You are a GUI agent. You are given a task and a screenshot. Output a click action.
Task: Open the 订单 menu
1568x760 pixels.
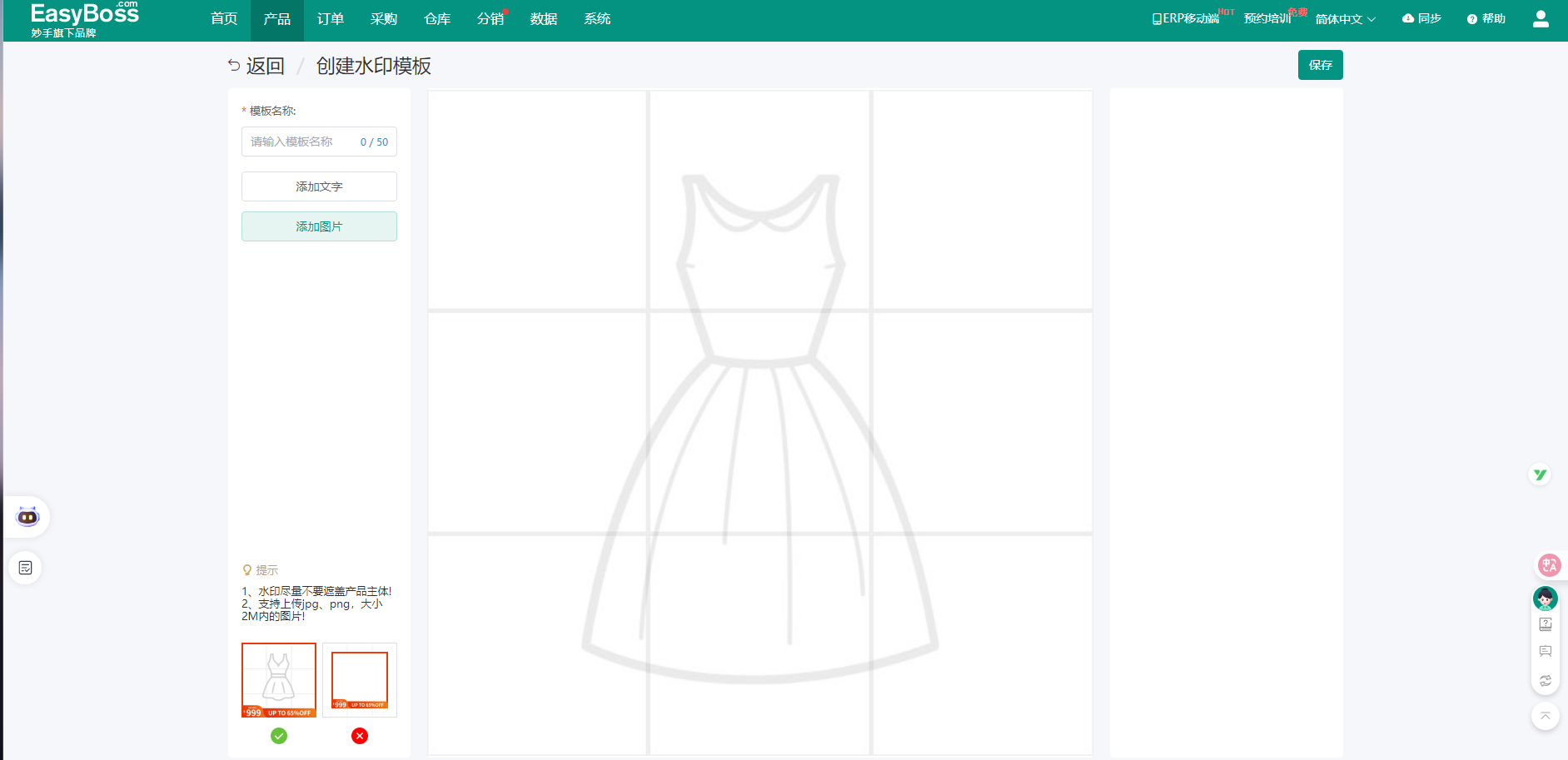coord(330,19)
